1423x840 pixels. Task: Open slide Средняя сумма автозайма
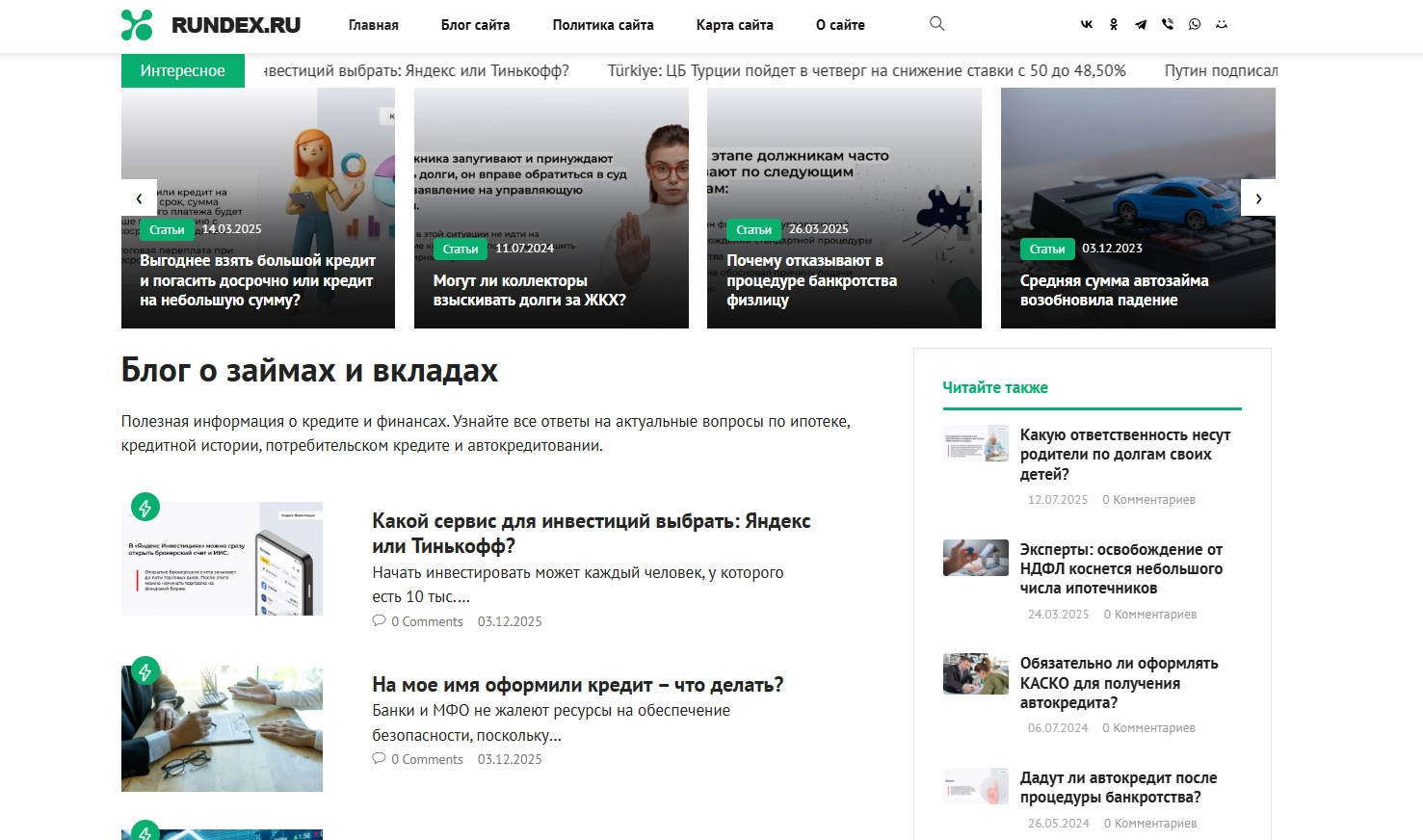click(x=1115, y=291)
